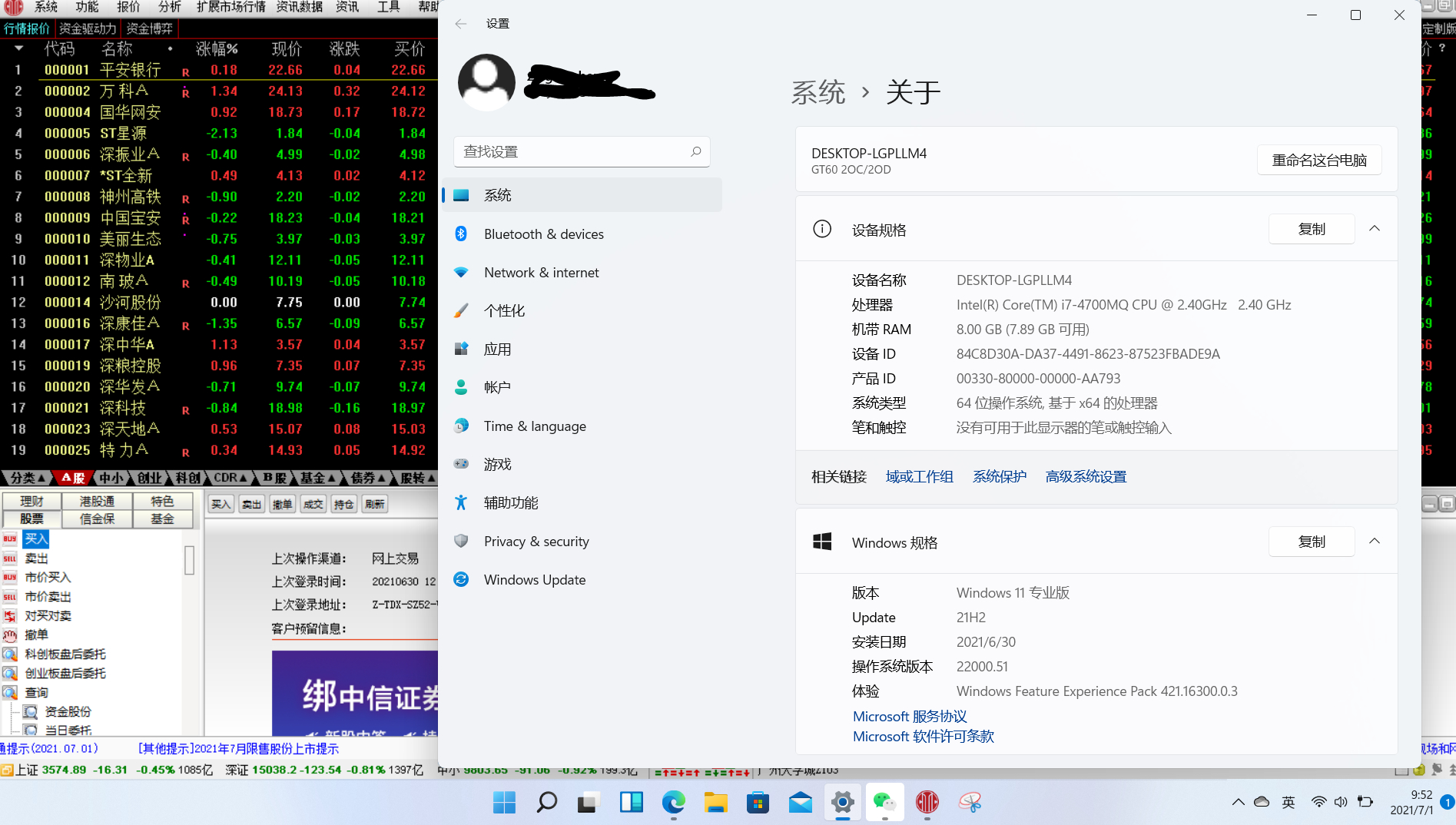
Task: Click 刷新 button in trading toolbar
Action: (375, 504)
